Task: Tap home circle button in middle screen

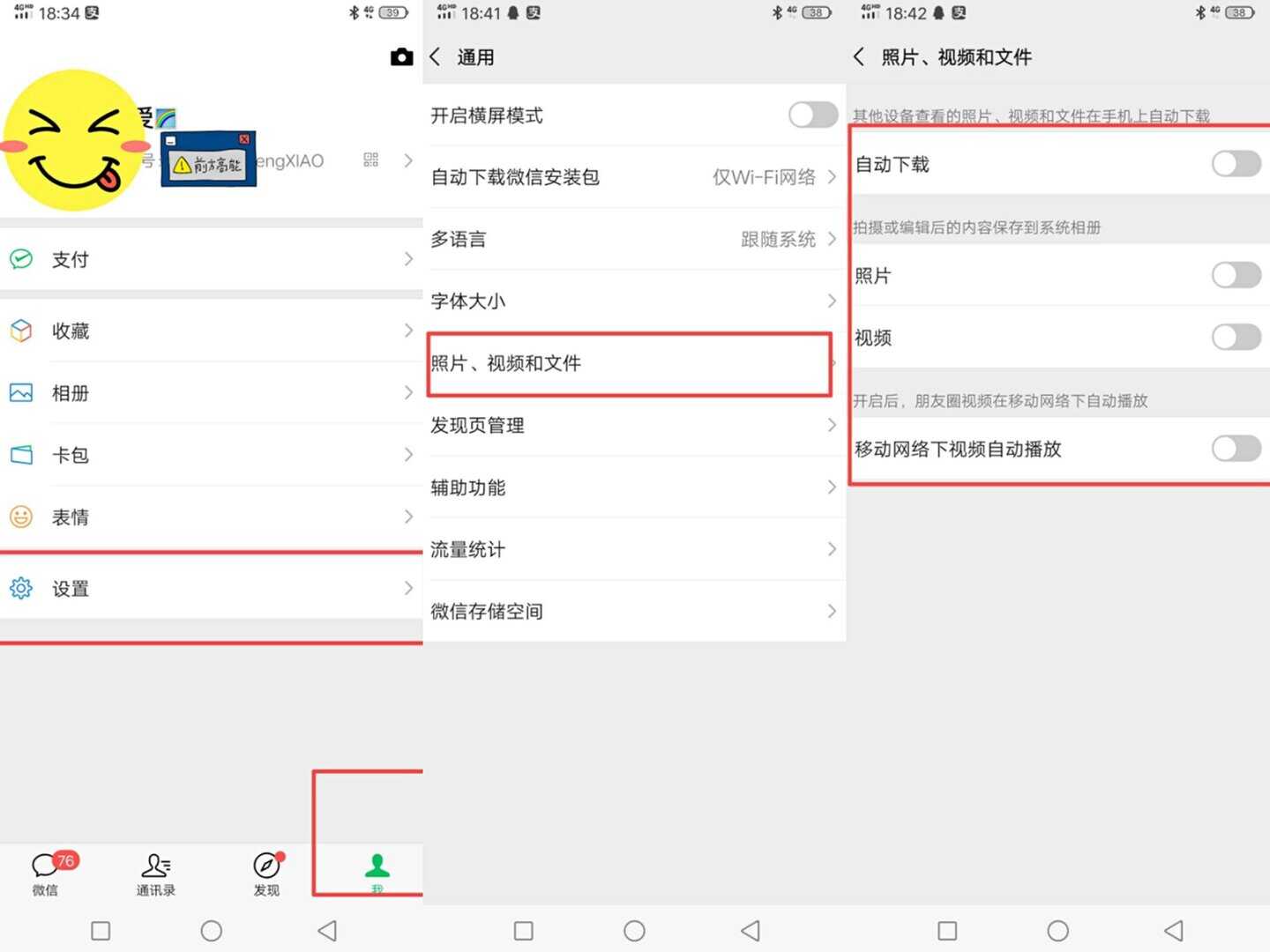Action: [x=634, y=930]
